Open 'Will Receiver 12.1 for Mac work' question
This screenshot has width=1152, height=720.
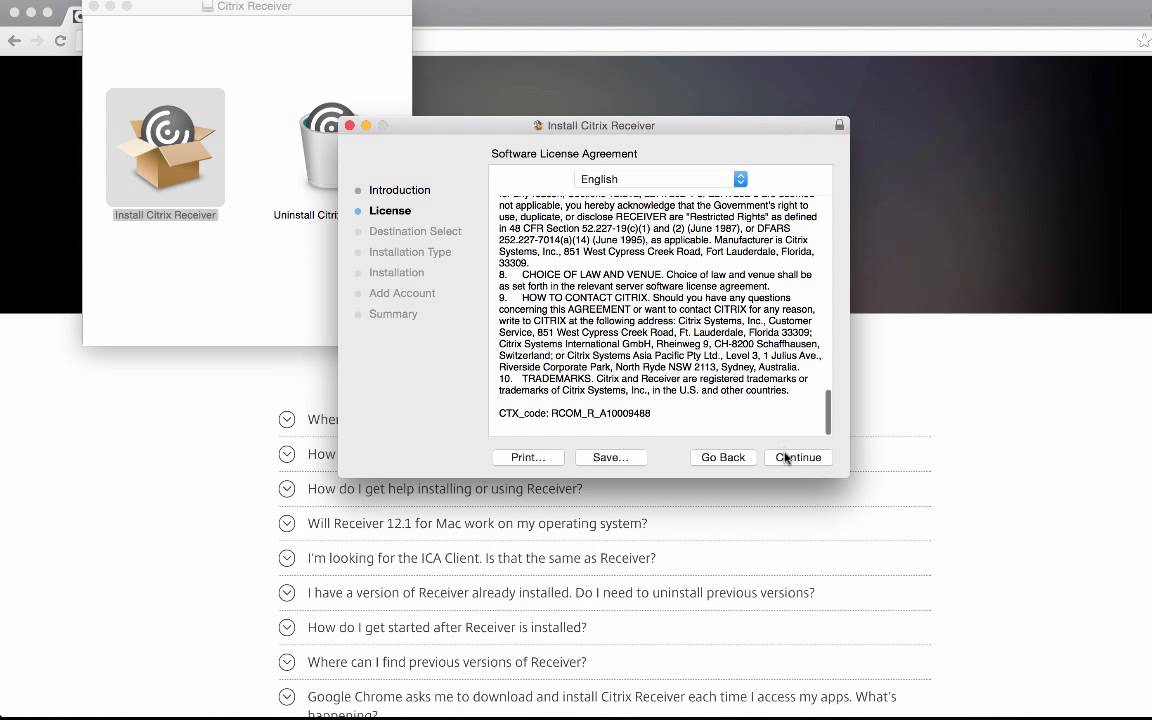[478, 523]
